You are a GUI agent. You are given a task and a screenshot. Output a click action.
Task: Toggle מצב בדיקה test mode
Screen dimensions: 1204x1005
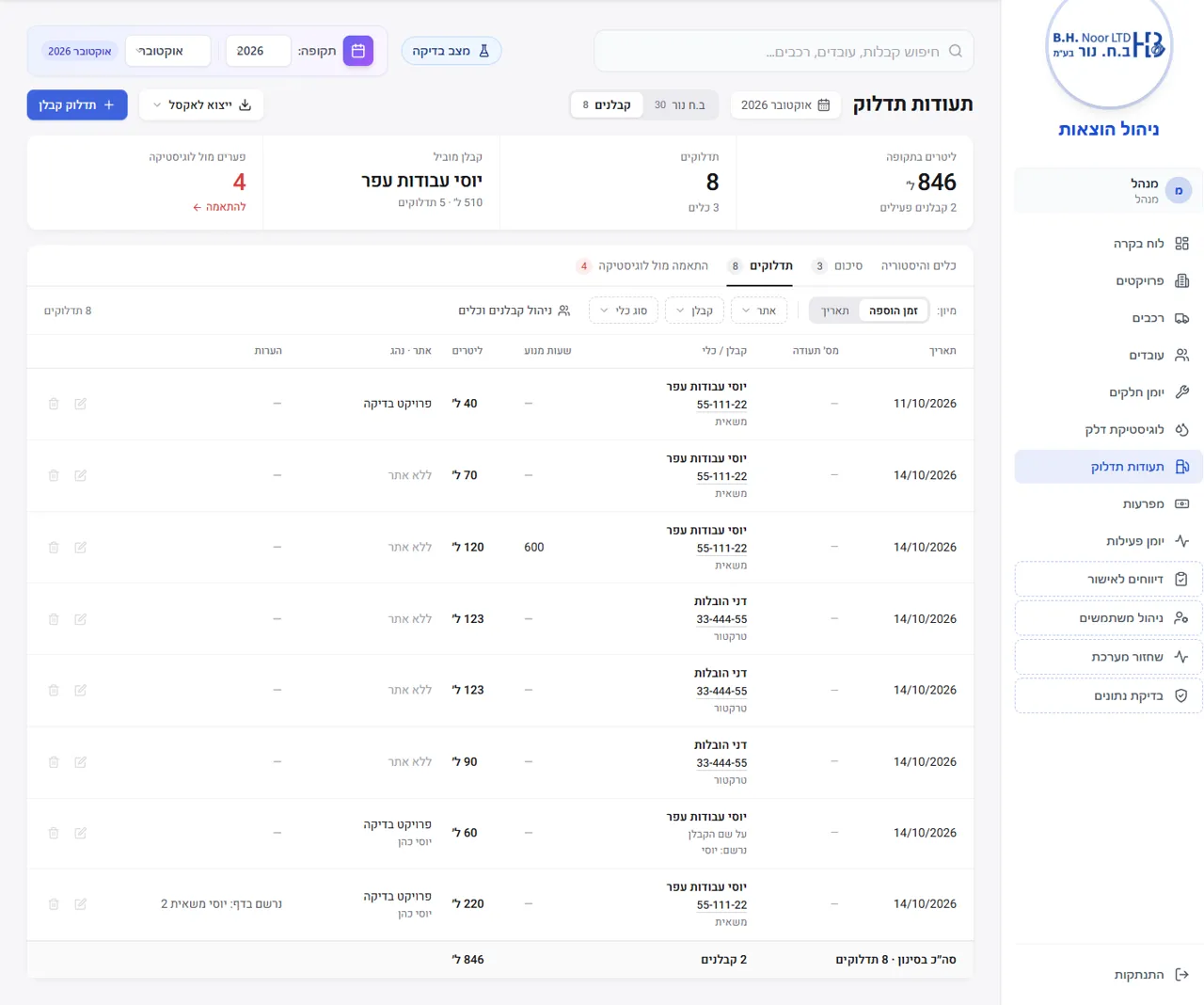pyautogui.click(x=451, y=51)
